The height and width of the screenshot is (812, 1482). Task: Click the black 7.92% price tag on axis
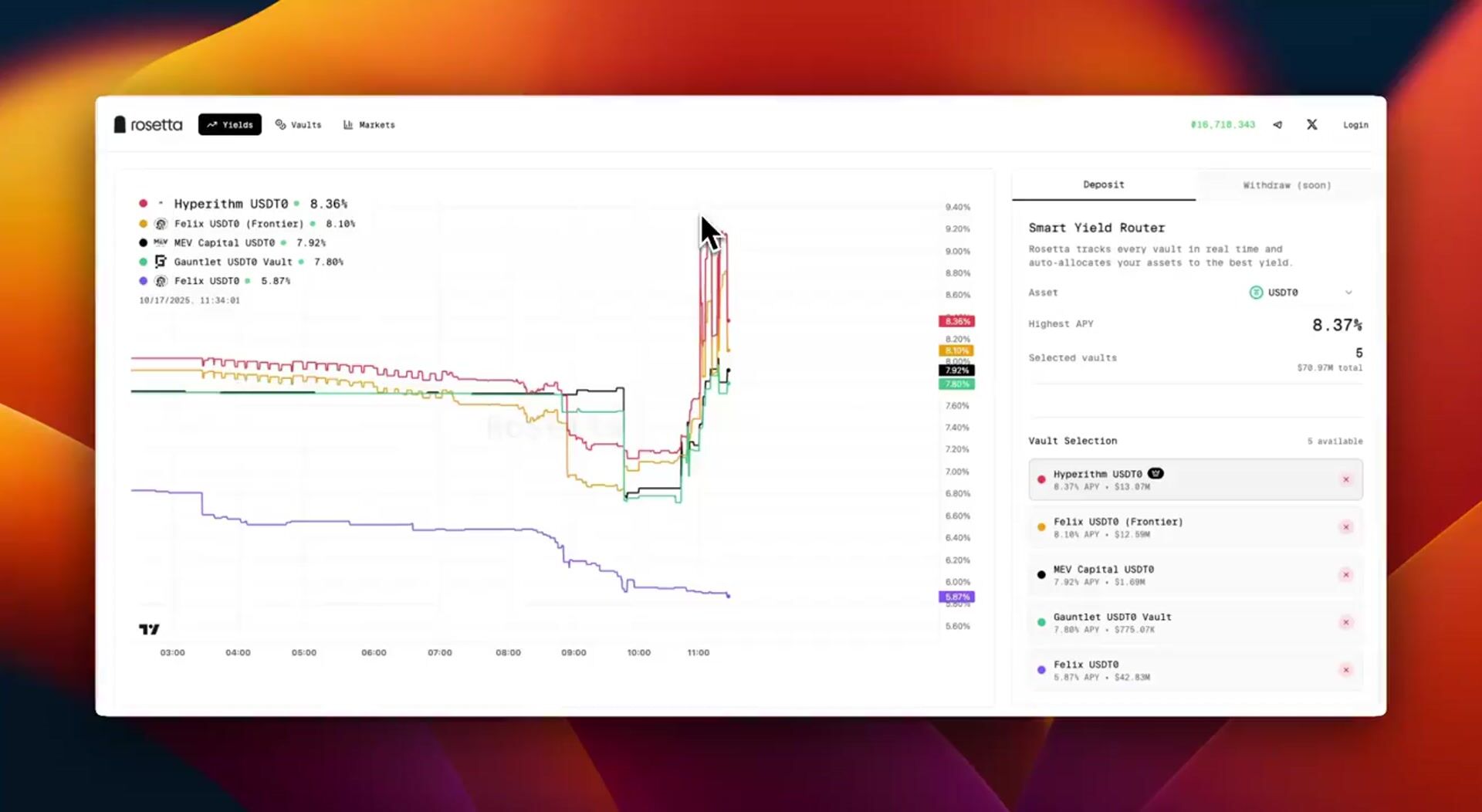click(957, 370)
